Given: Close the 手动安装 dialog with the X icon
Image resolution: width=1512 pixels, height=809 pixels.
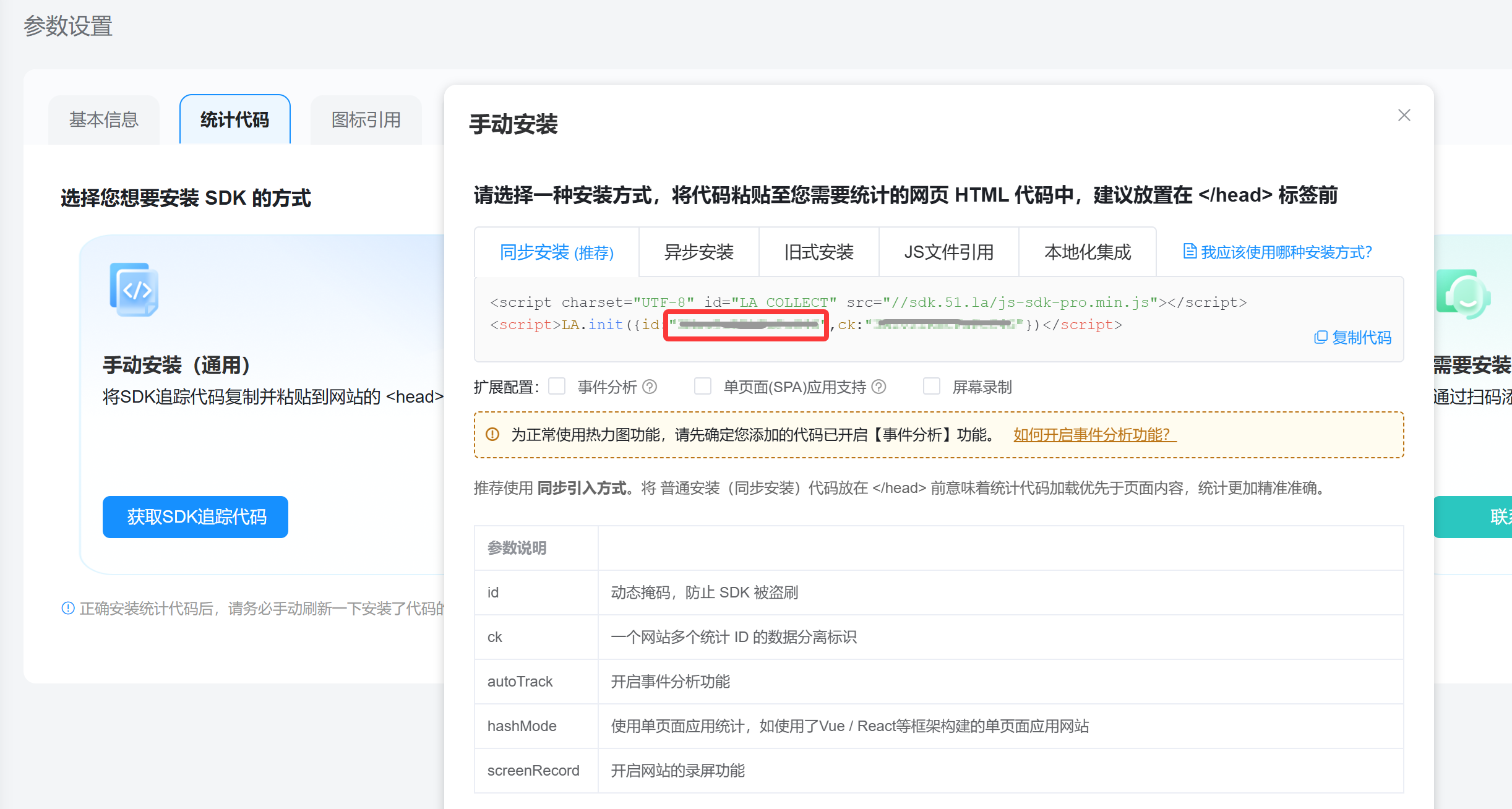Looking at the screenshot, I should click(1404, 116).
